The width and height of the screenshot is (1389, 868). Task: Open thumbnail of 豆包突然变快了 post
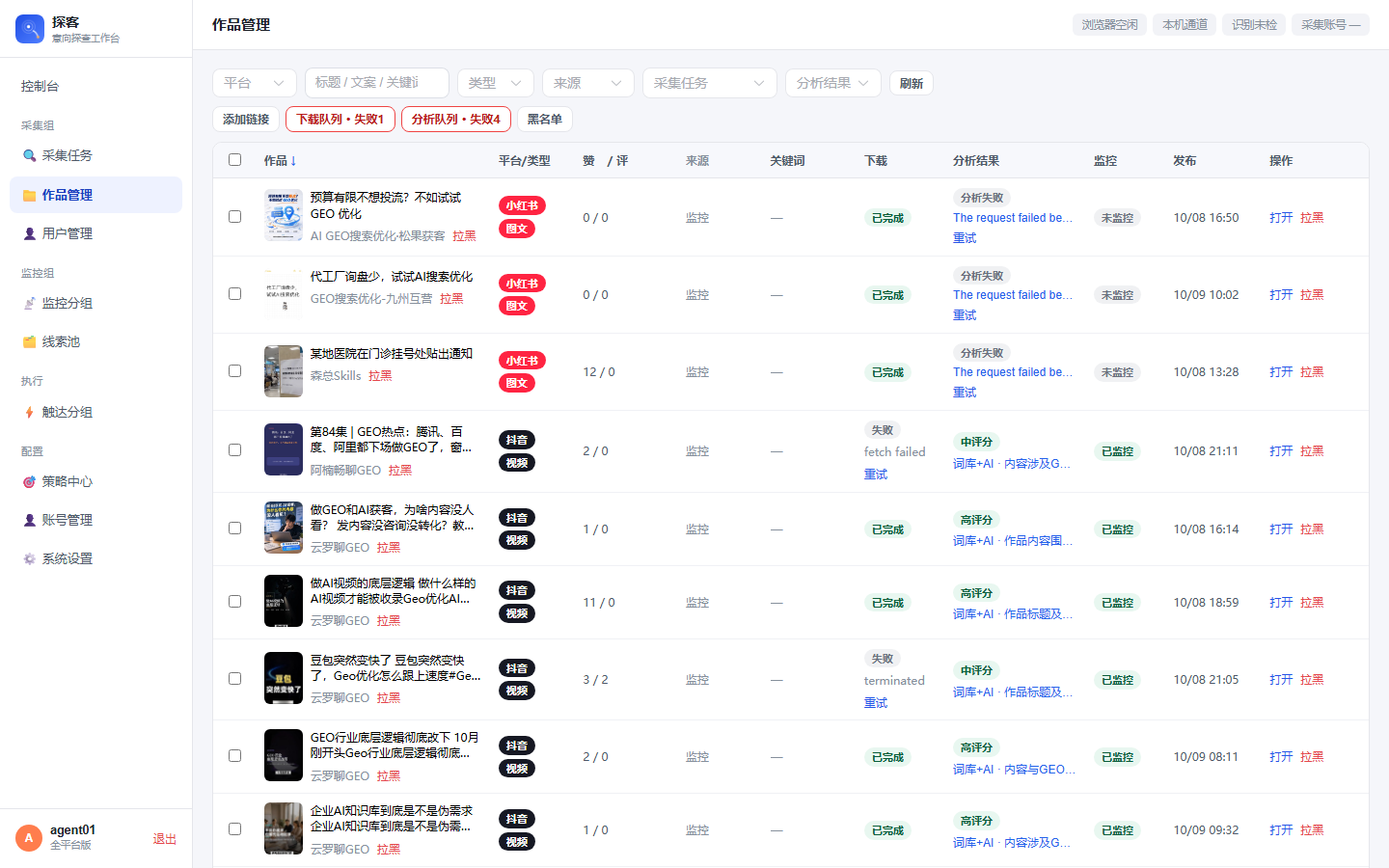pyautogui.click(x=284, y=678)
